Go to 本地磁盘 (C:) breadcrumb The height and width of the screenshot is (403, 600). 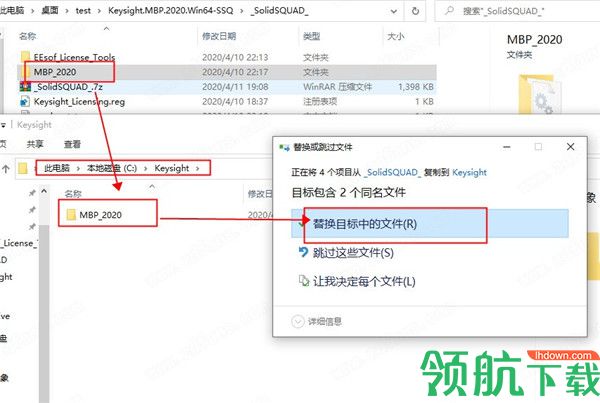click(x=112, y=168)
